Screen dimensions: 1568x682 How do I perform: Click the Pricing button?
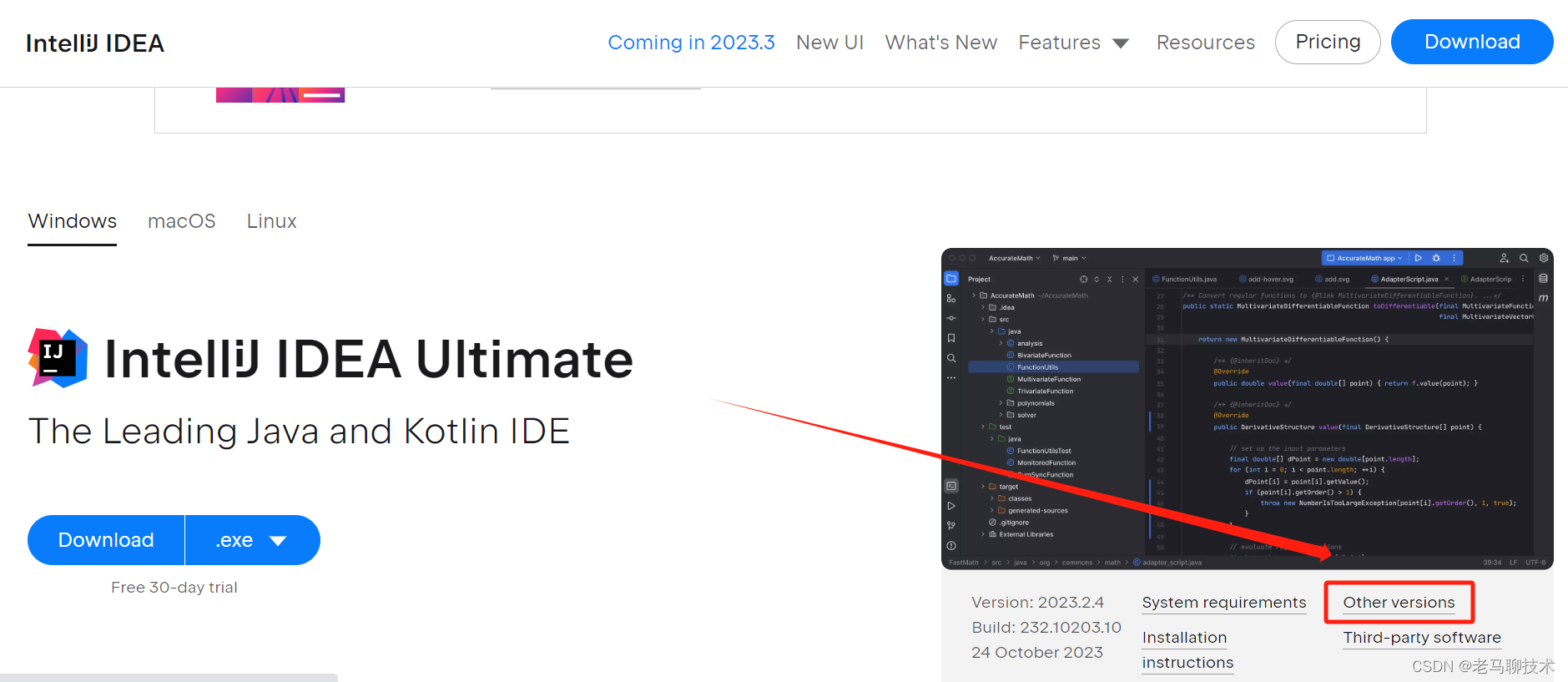[1328, 42]
